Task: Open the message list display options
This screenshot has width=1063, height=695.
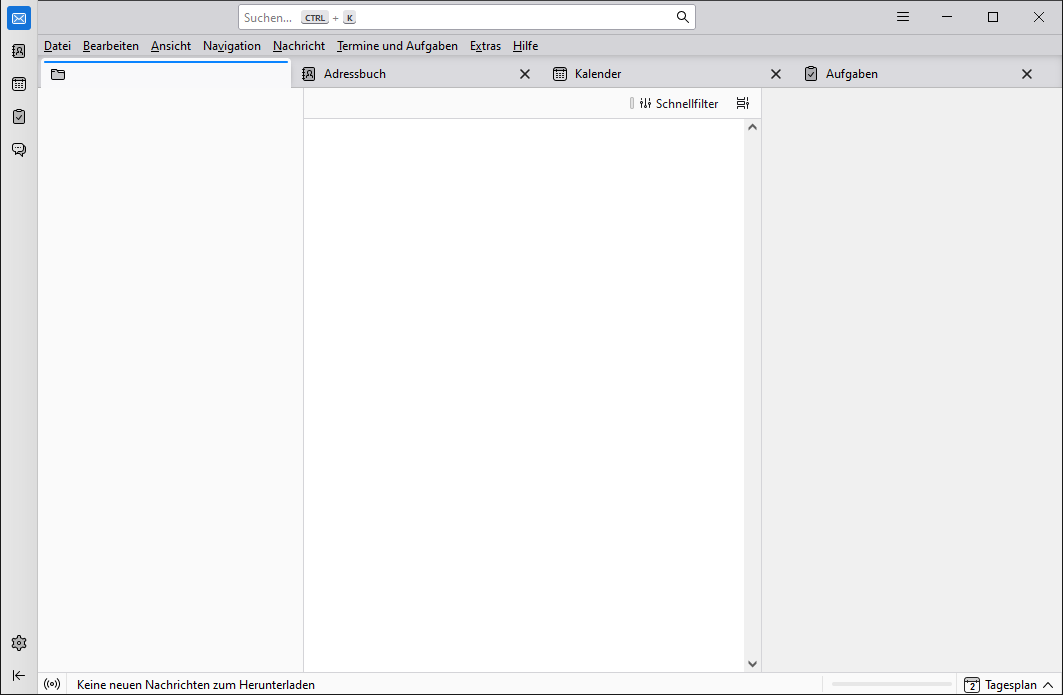Action: coord(742,103)
